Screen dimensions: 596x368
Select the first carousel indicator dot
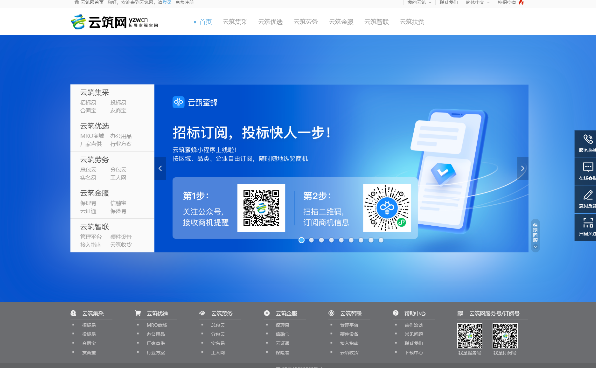click(301, 240)
